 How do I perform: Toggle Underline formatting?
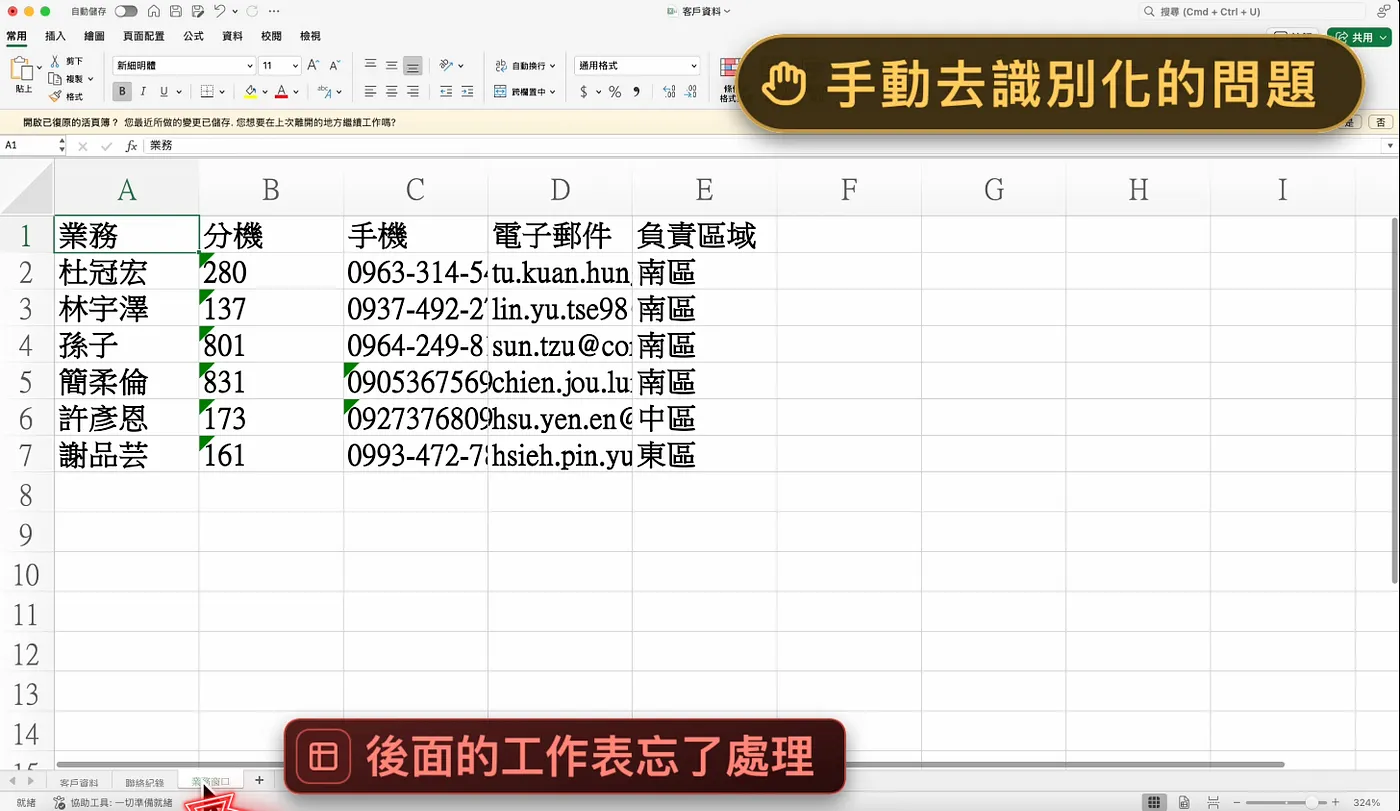click(x=164, y=92)
